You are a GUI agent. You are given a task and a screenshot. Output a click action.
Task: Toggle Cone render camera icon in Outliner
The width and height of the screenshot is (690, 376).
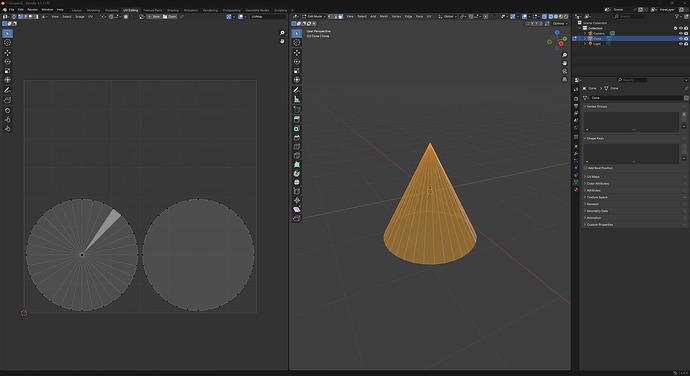(686, 39)
